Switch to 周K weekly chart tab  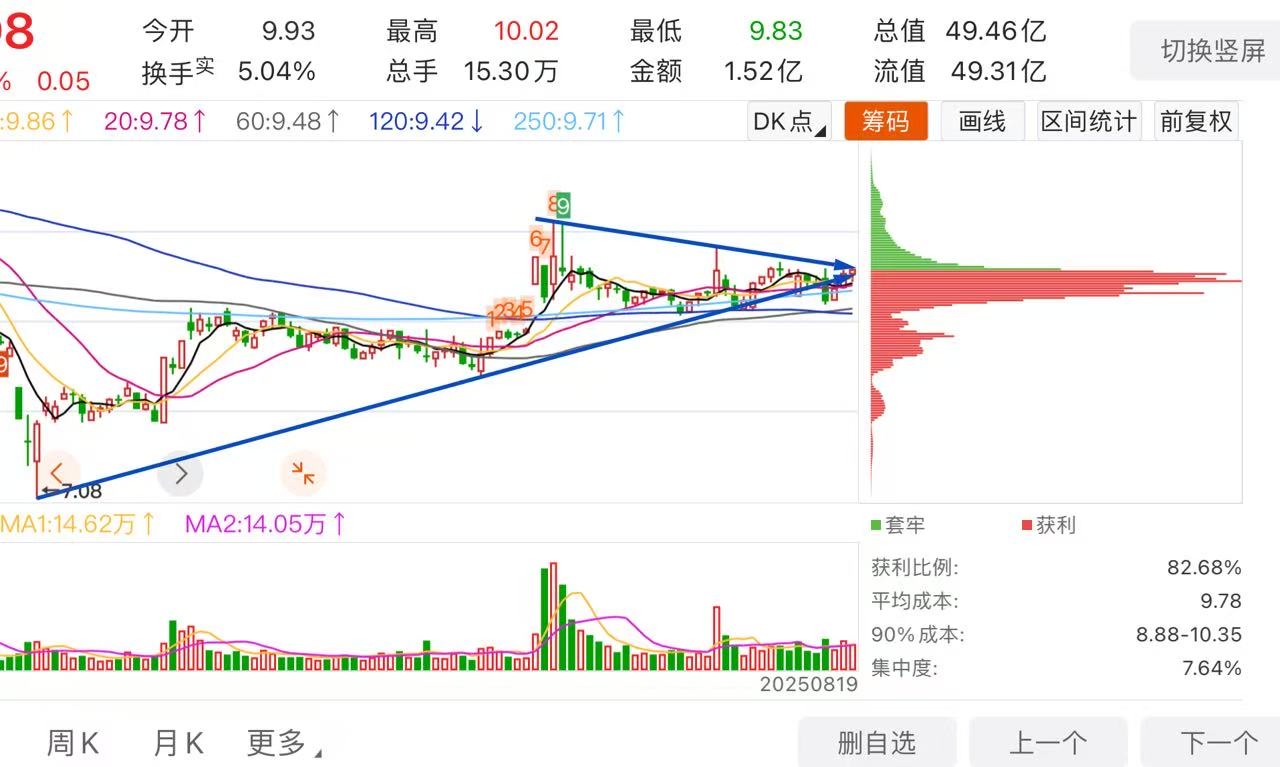pyautogui.click(x=73, y=743)
